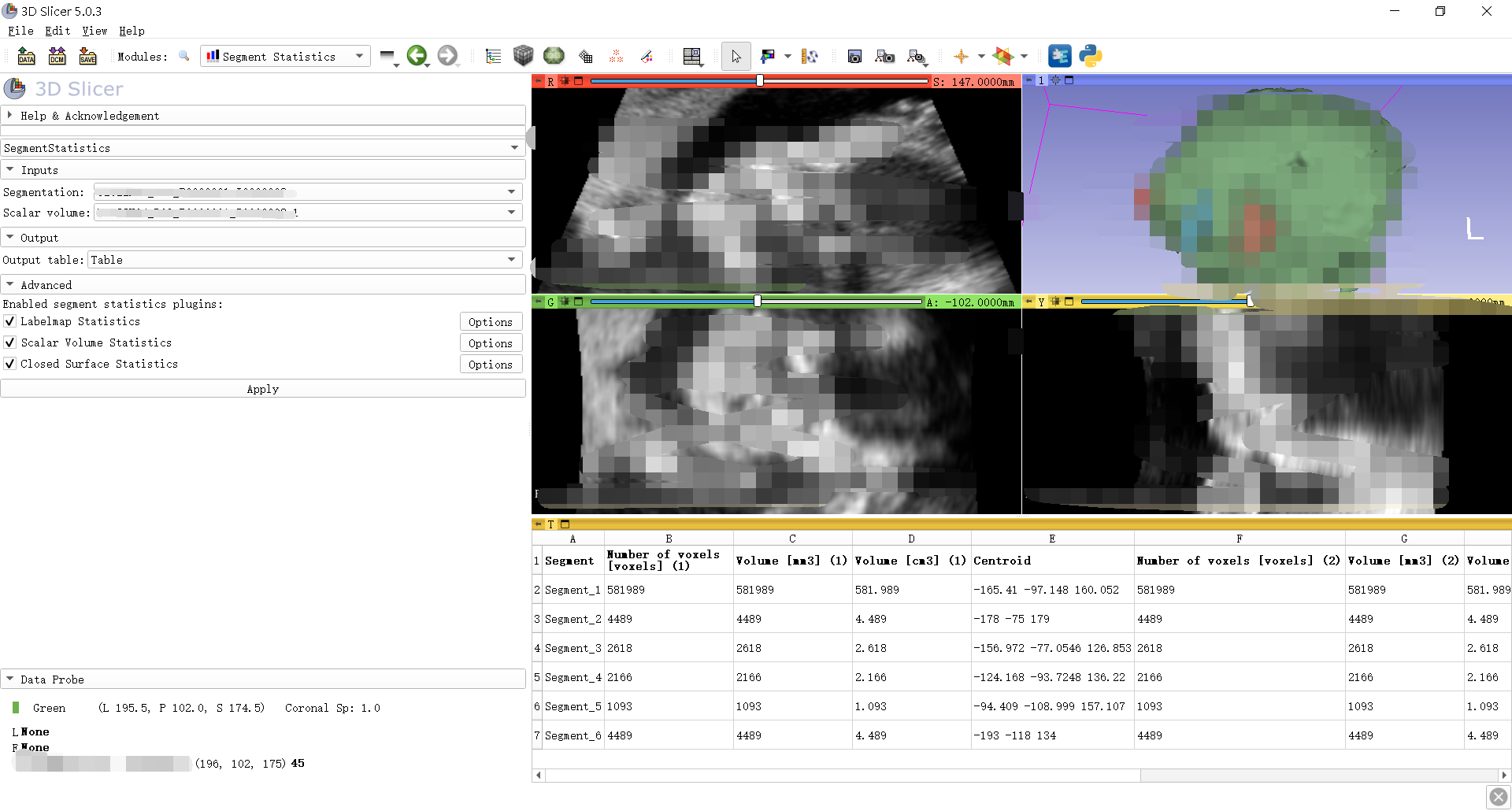The height and width of the screenshot is (811, 1512).
Task: Click the restore scene view icon
Action: coord(916,56)
